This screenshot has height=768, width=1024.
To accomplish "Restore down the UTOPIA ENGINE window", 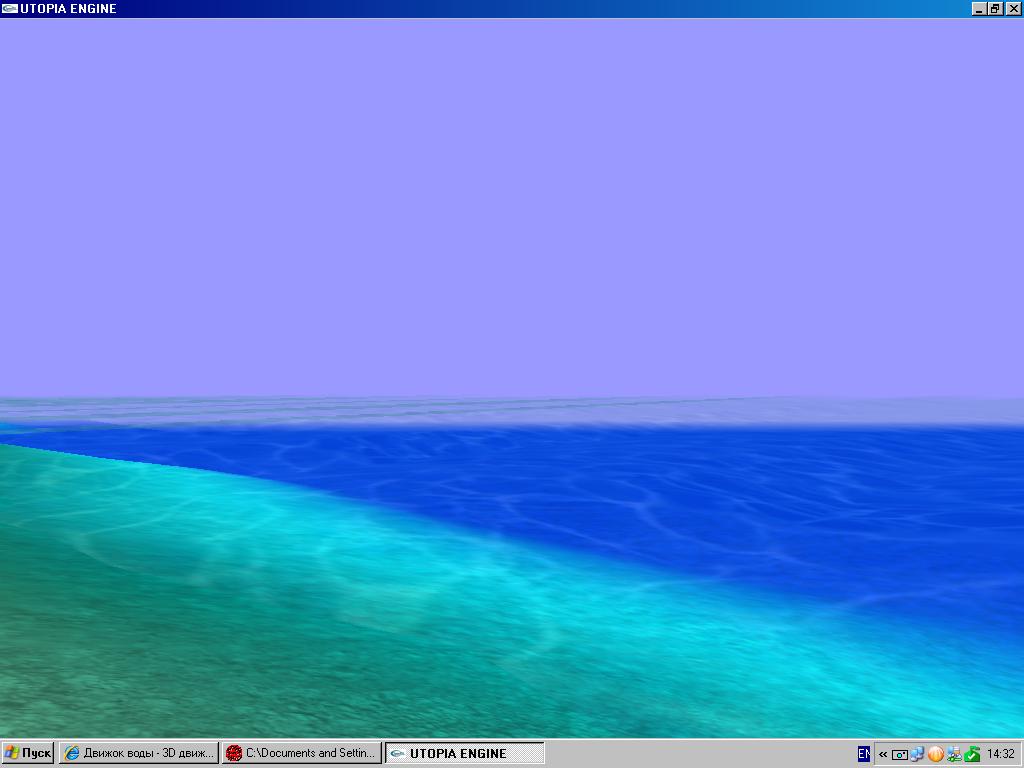I will pyautogui.click(x=995, y=8).
